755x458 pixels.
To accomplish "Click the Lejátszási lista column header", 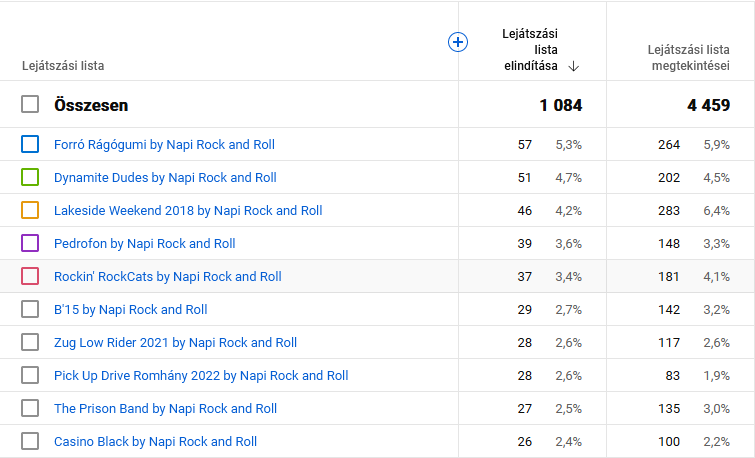I will click(63, 66).
